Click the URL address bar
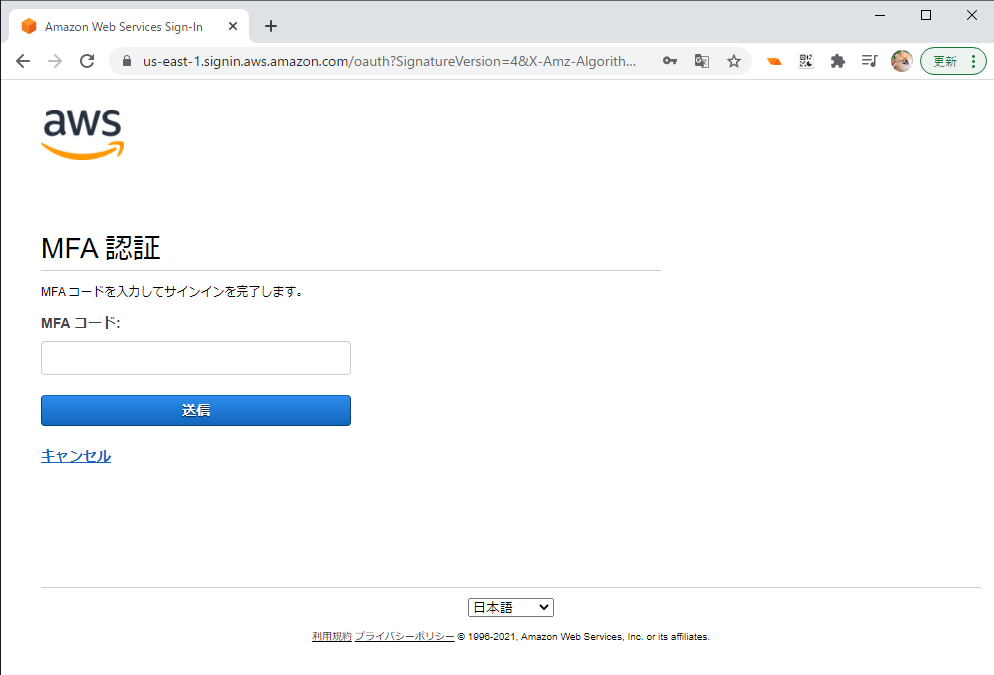The width and height of the screenshot is (994, 675). (389, 61)
